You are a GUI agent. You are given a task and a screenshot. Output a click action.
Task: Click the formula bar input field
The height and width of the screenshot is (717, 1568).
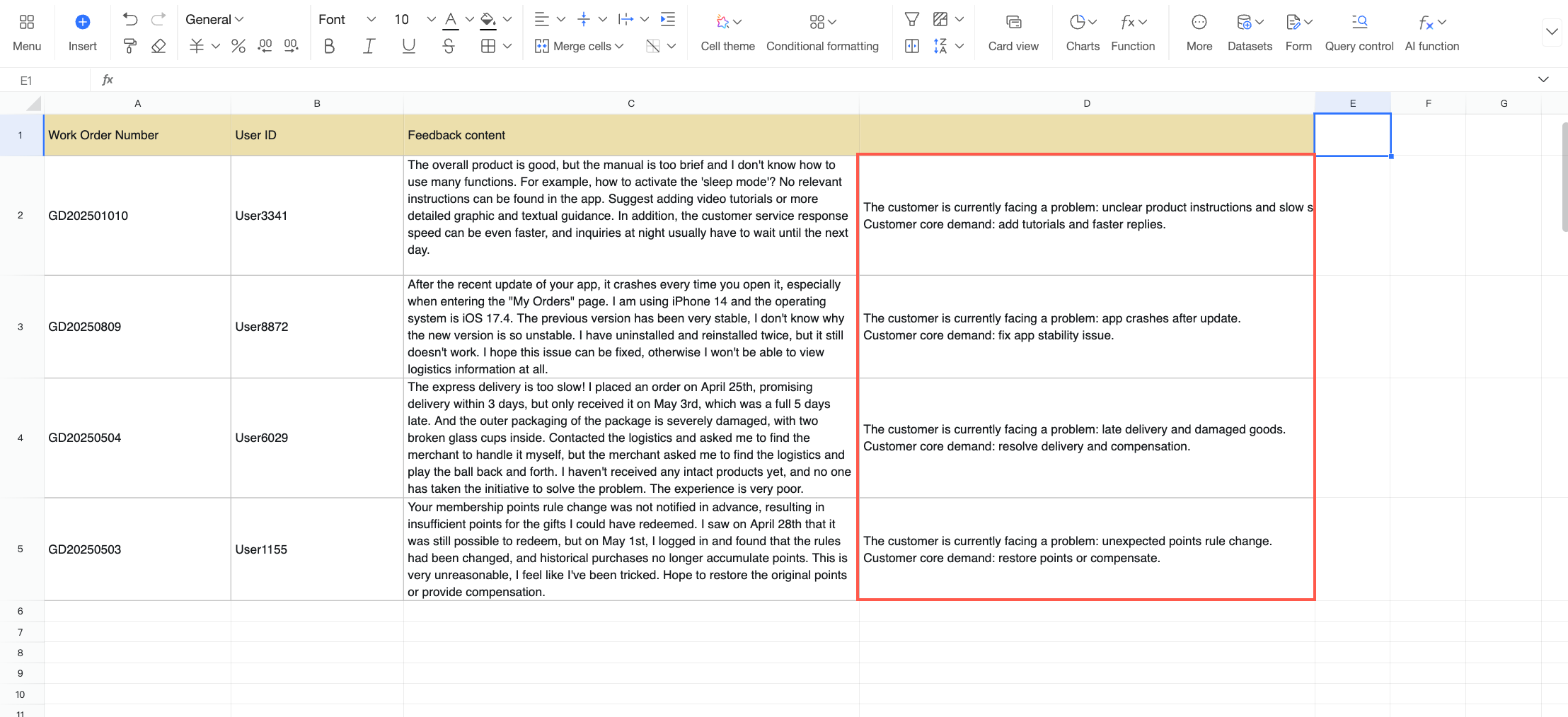pos(821,80)
